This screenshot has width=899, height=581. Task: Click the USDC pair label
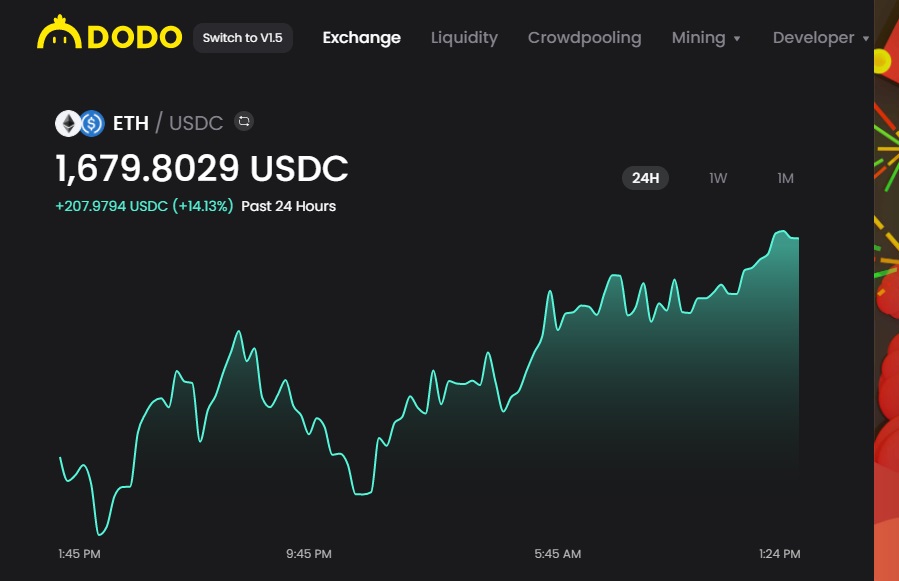[196, 123]
